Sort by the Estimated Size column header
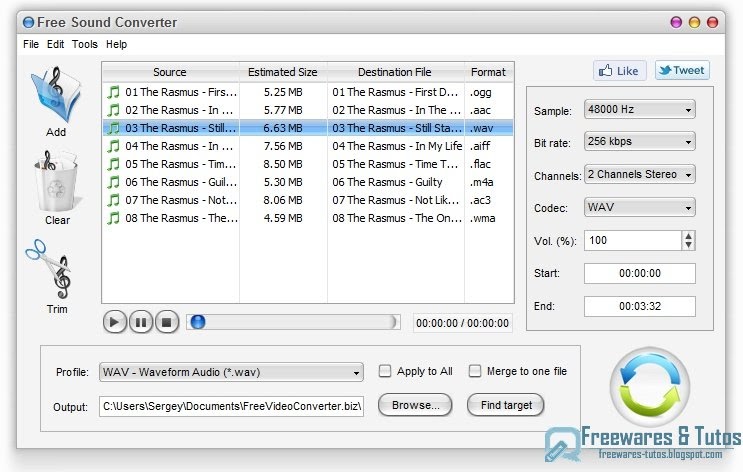The height and width of the screenshot is (472, 743). [x=283, y=72]
